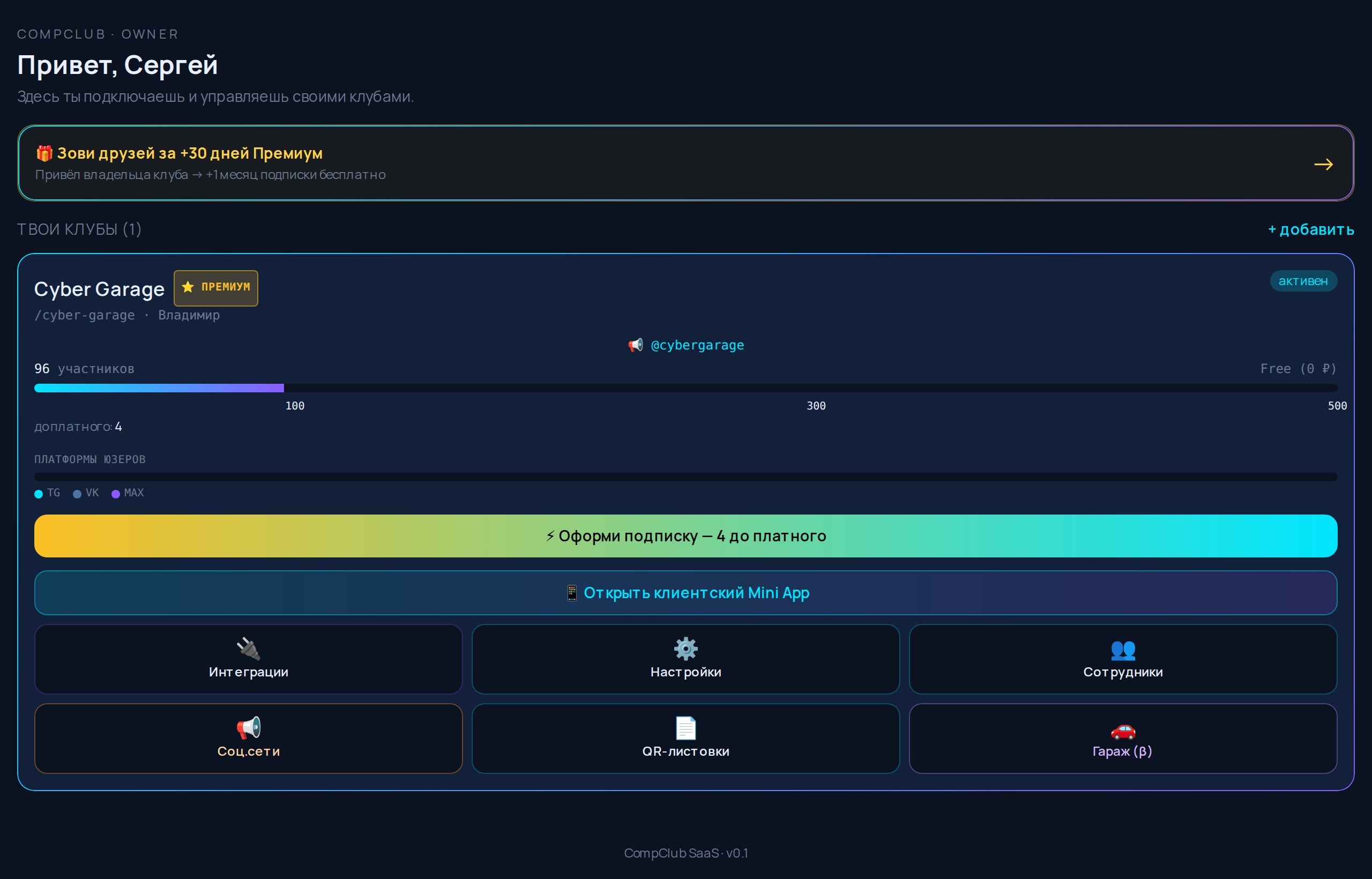
Task: Open the Интеграции section
Action: coord(248,659)
